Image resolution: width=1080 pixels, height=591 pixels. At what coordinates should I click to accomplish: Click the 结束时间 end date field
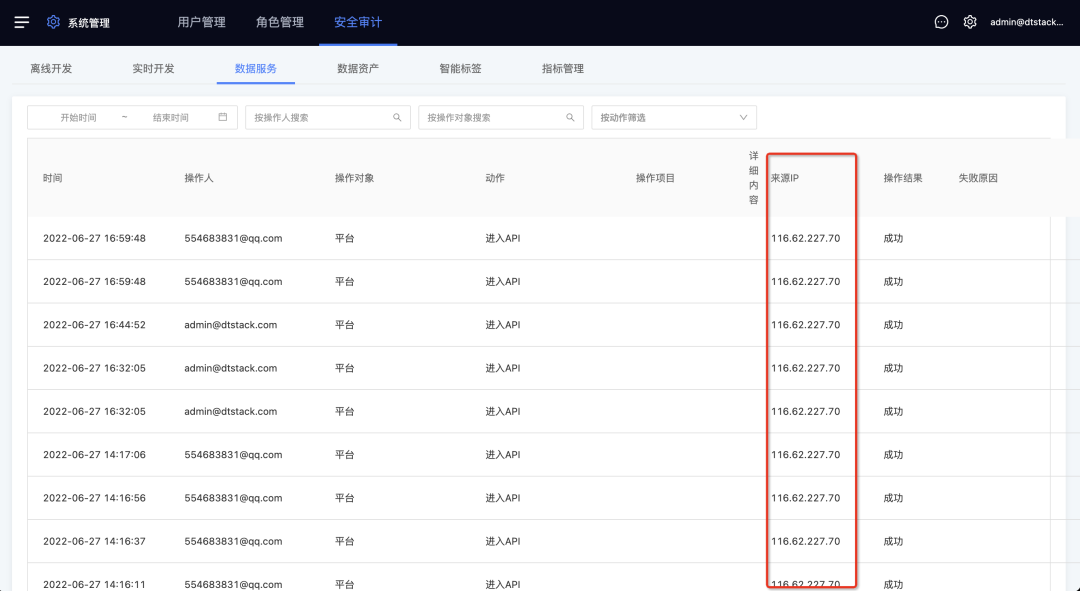(x=170, y=117)
